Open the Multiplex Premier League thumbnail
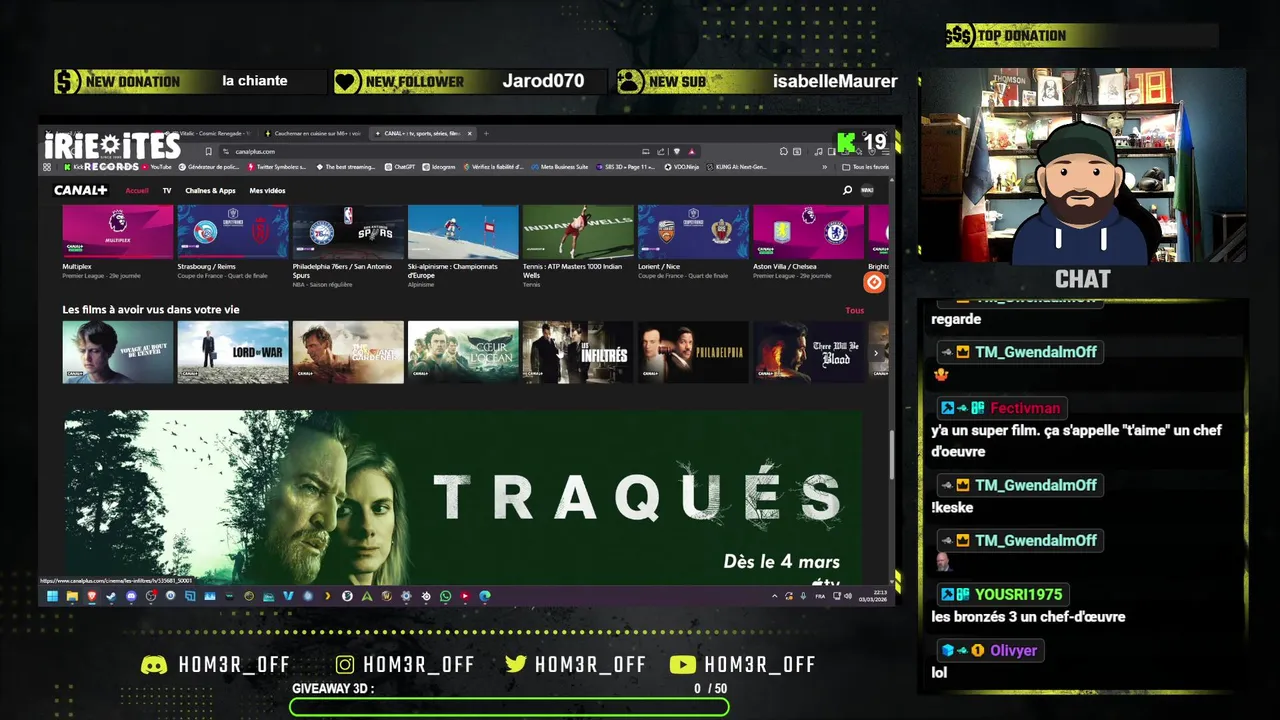Image resolution: width=1280 pixels, height=720 pixels. click(x=118, y=232)
